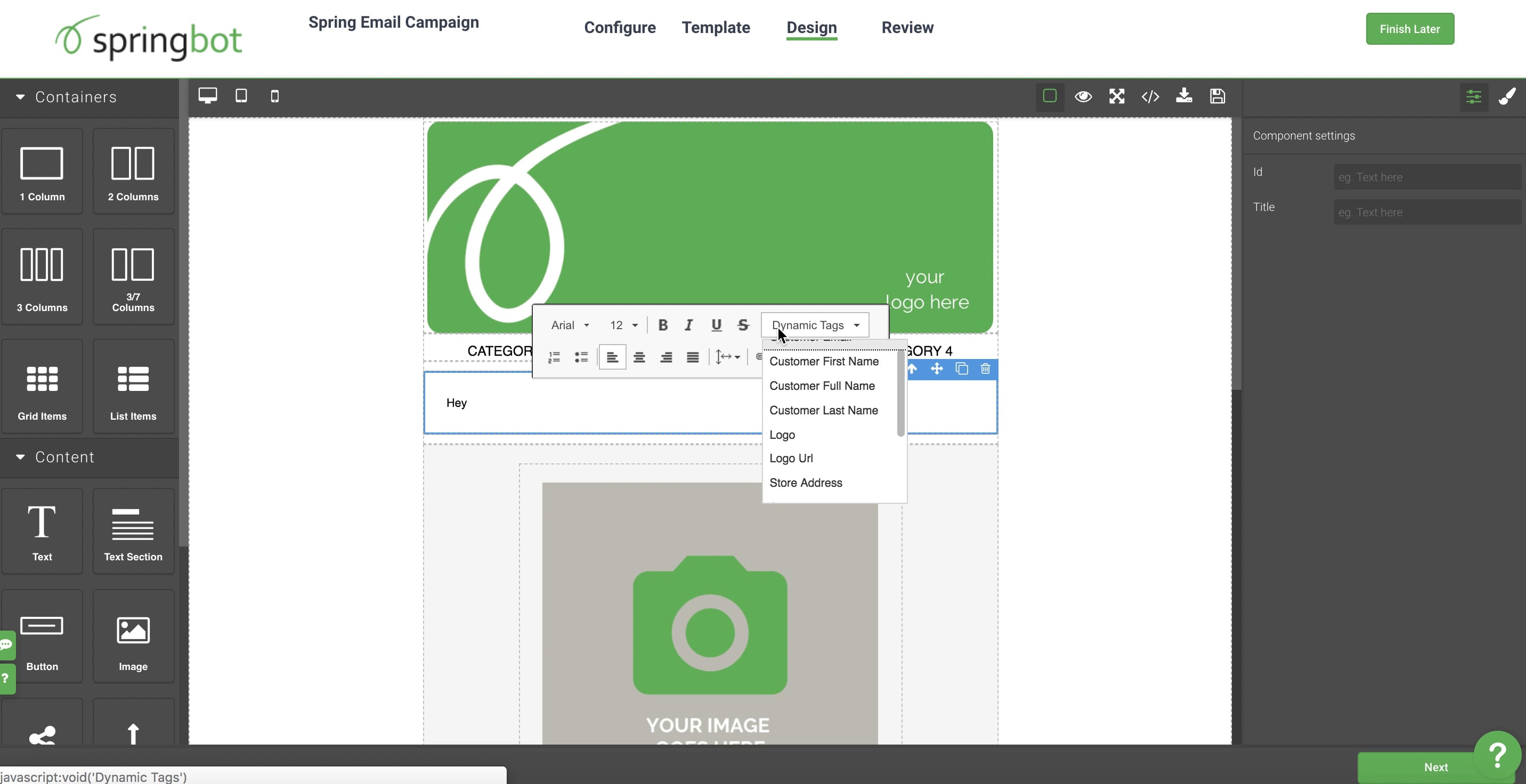Justify the text
Viewport: 1526px width, 784px height.
click(x=693, y=357)
